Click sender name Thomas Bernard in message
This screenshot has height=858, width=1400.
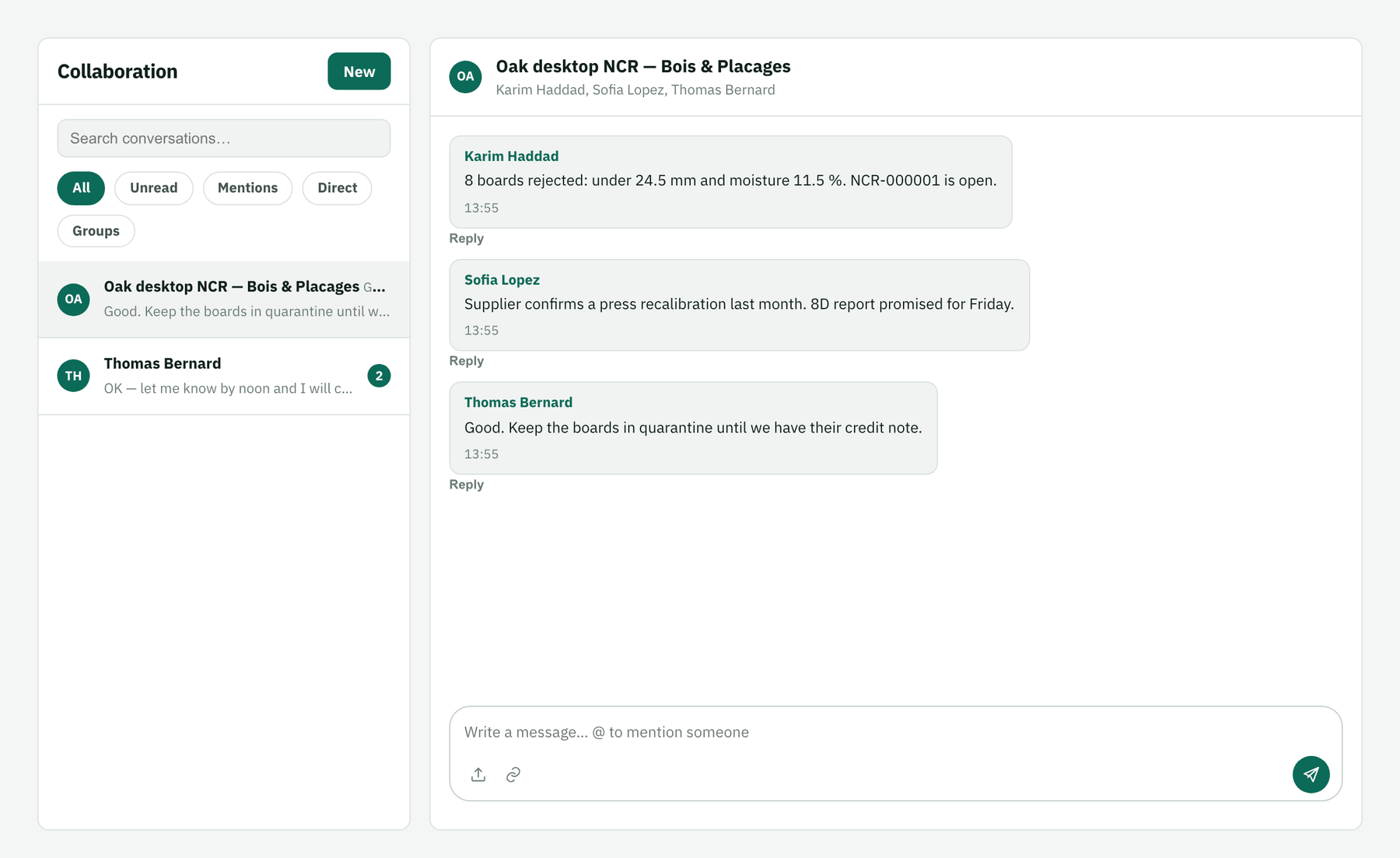tap(518, 402)
